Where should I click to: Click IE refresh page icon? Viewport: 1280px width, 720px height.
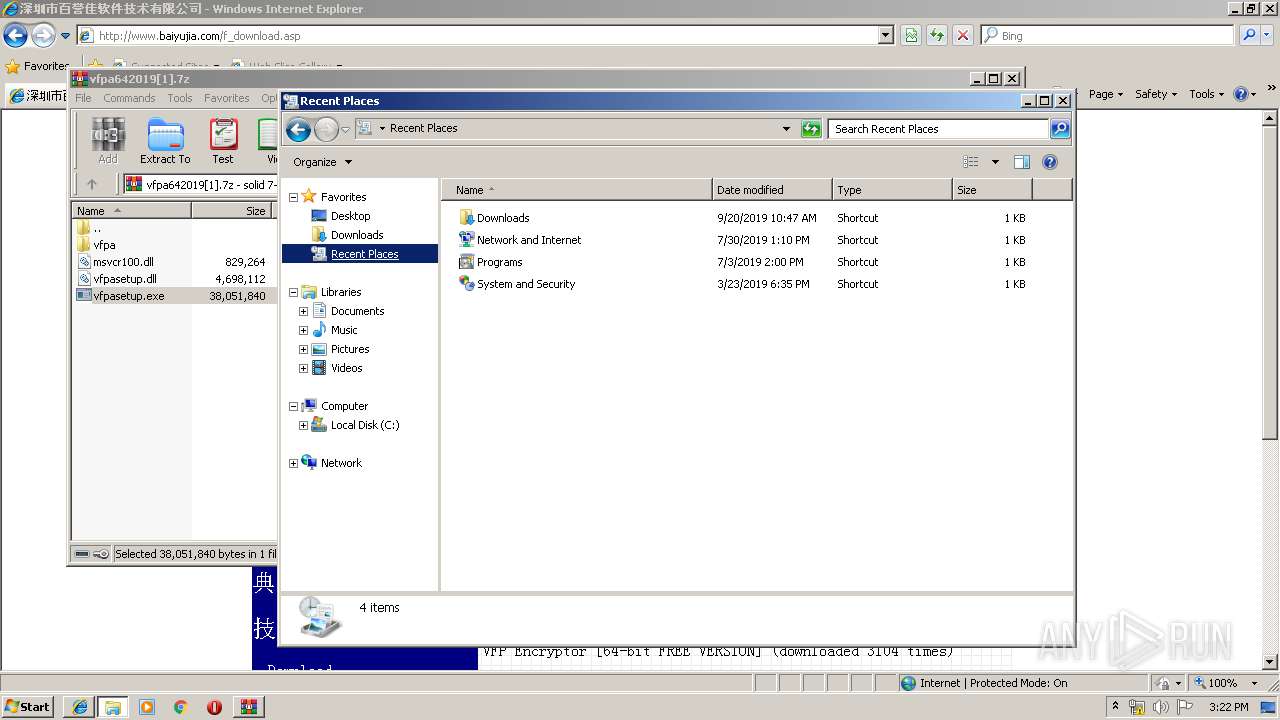coord(937,36)
